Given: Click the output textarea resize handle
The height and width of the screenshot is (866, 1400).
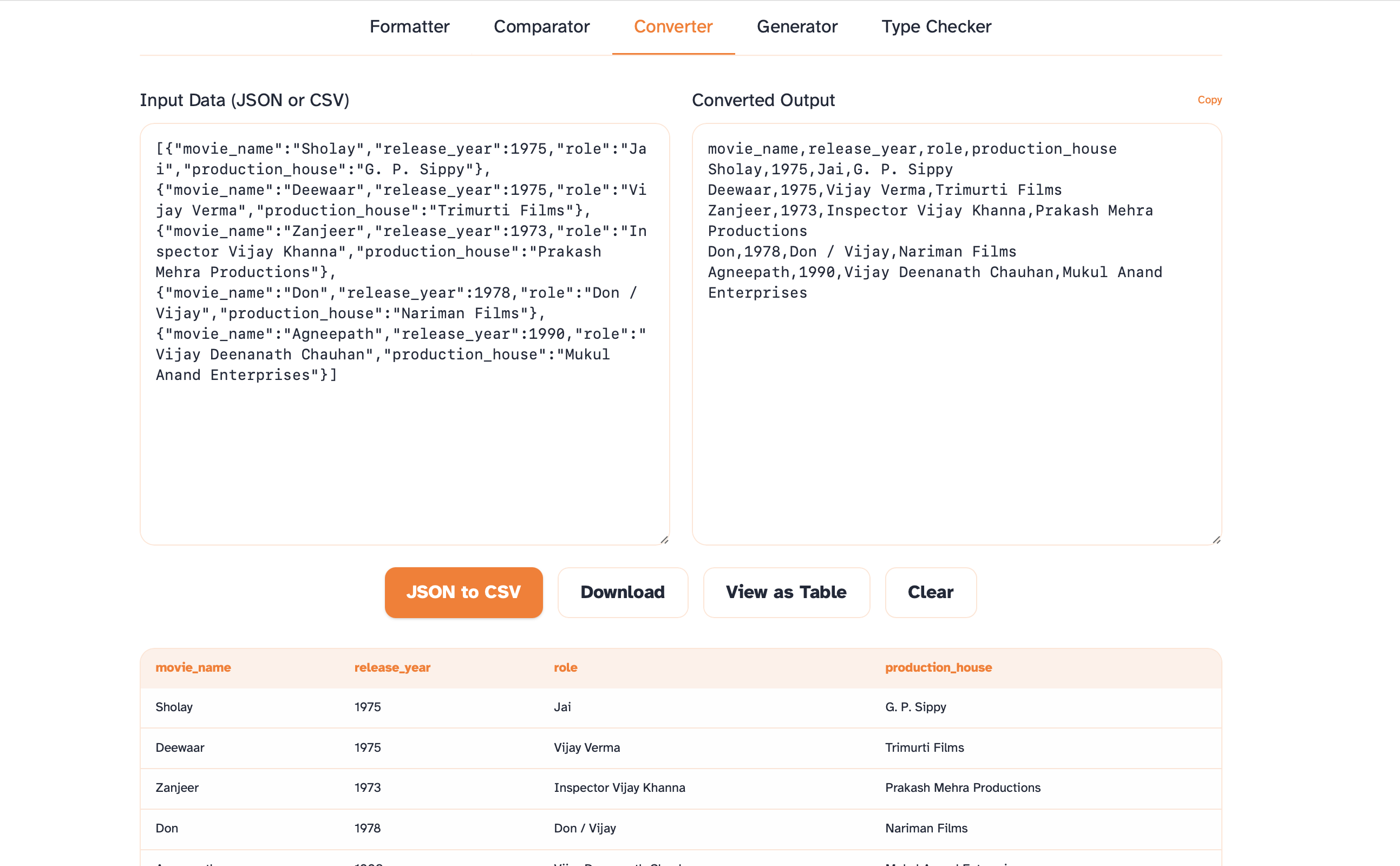Looking at the screenshot, I should pos(1218,539).
